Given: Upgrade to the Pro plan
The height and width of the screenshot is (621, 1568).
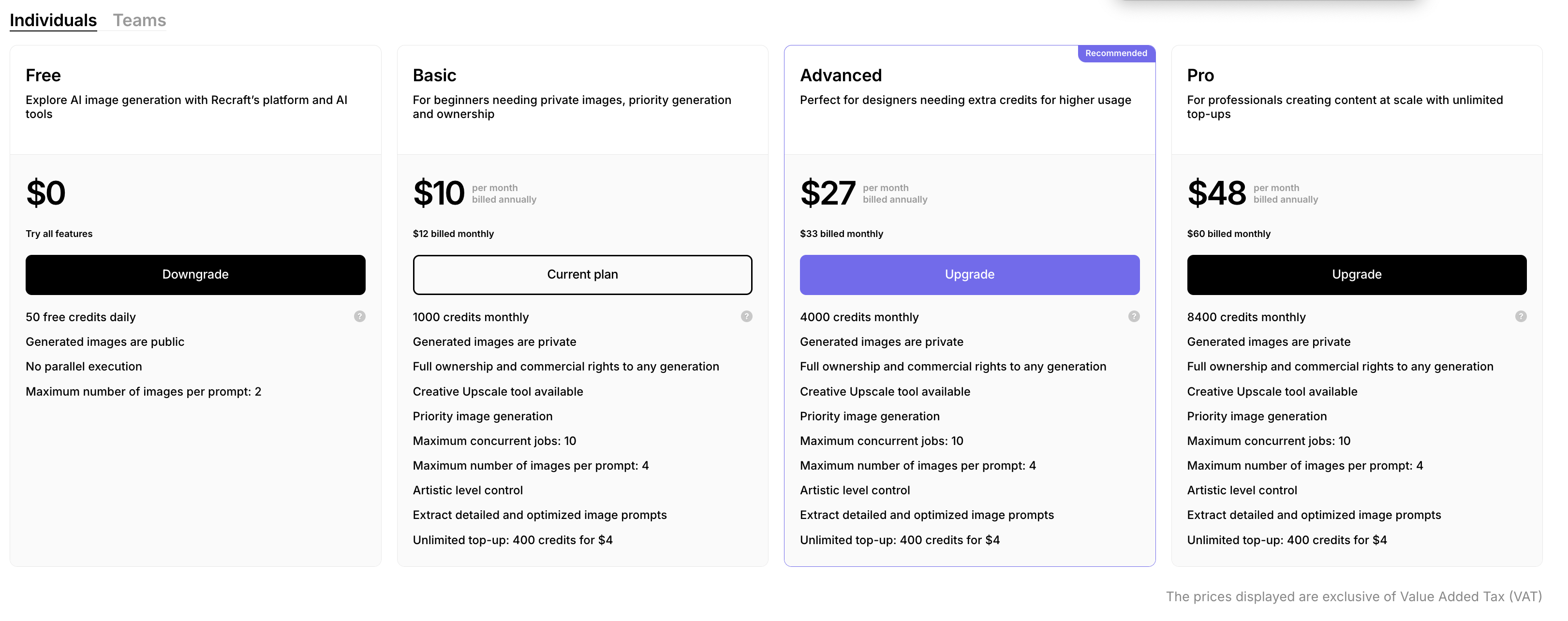Looking at the screenshot, I should (1356, 274).
